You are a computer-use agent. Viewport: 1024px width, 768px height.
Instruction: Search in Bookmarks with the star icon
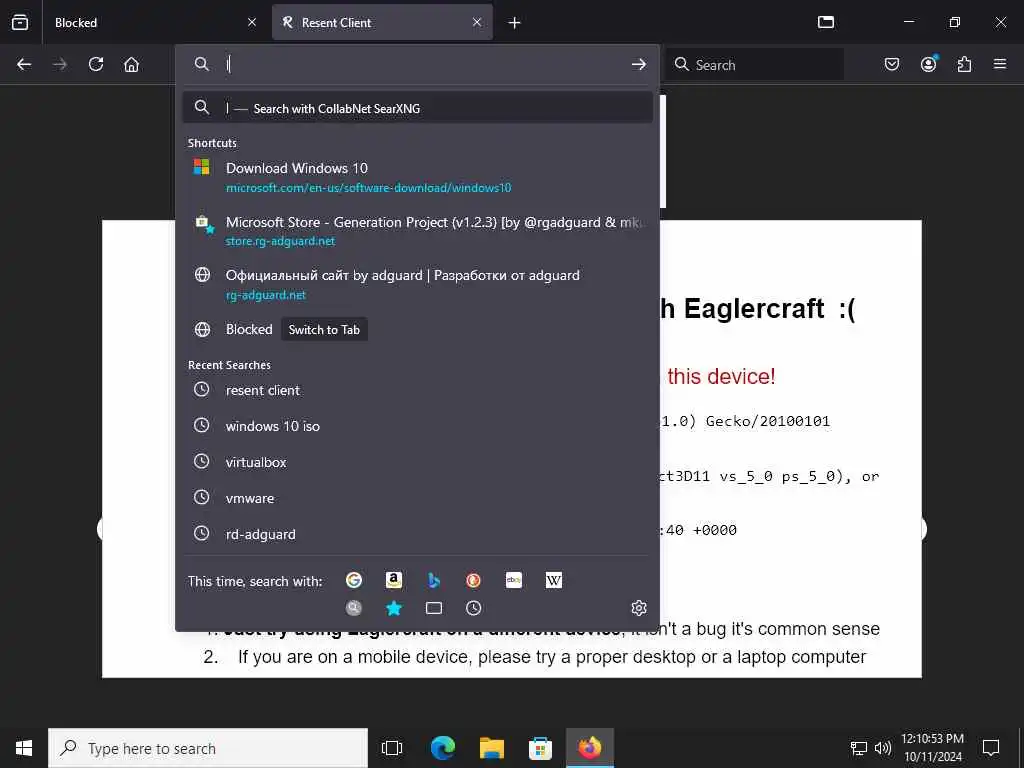(394, 608)
